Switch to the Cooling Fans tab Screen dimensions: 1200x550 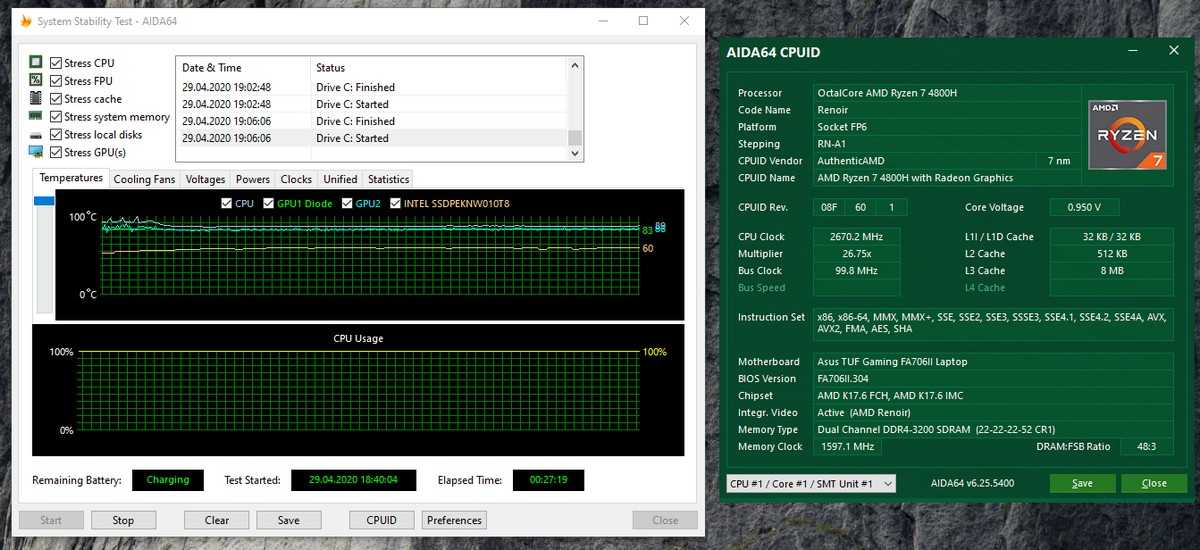point(144,179)
